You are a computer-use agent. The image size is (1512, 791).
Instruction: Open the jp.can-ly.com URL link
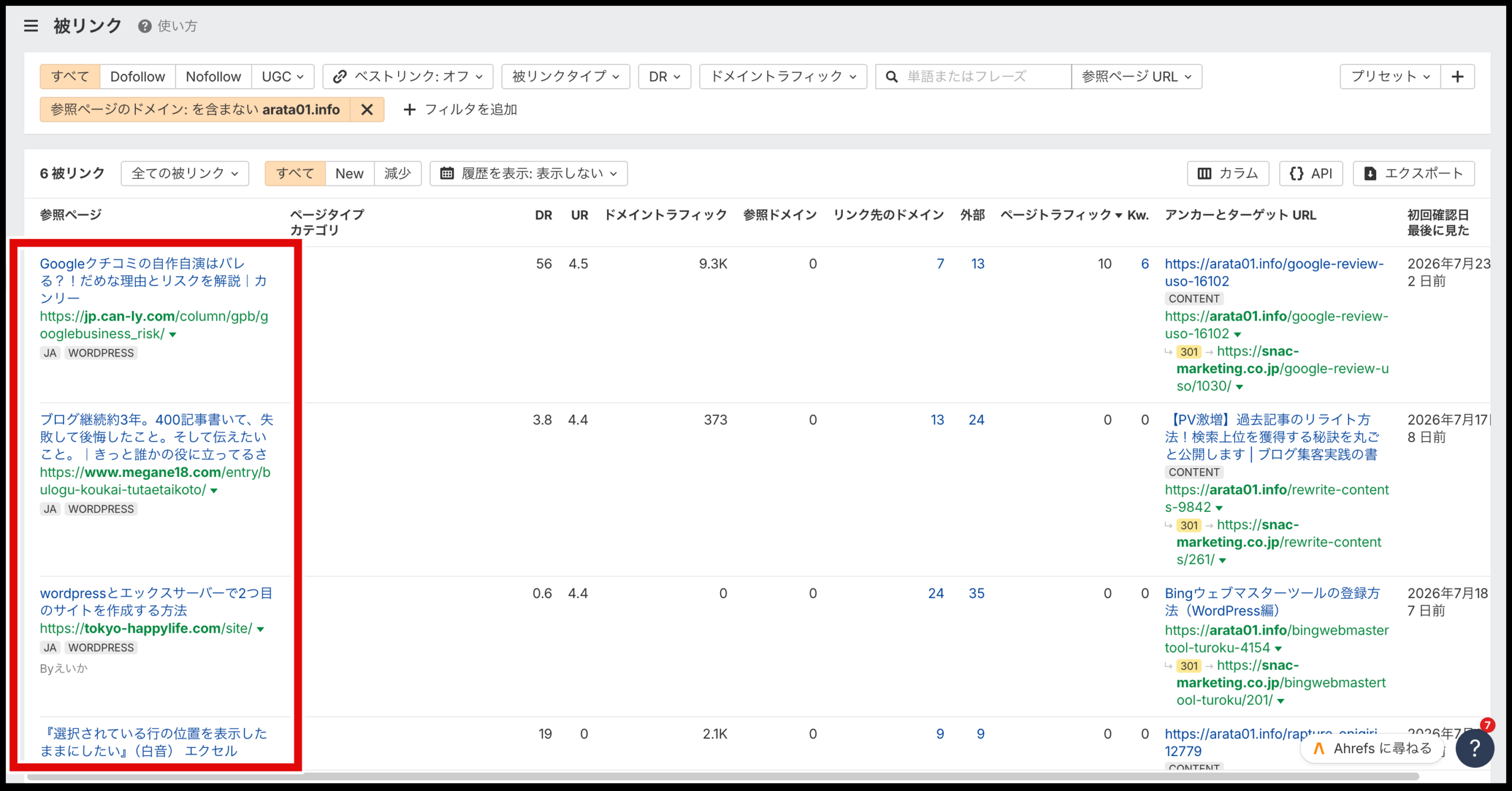click(x=154, y=325)
